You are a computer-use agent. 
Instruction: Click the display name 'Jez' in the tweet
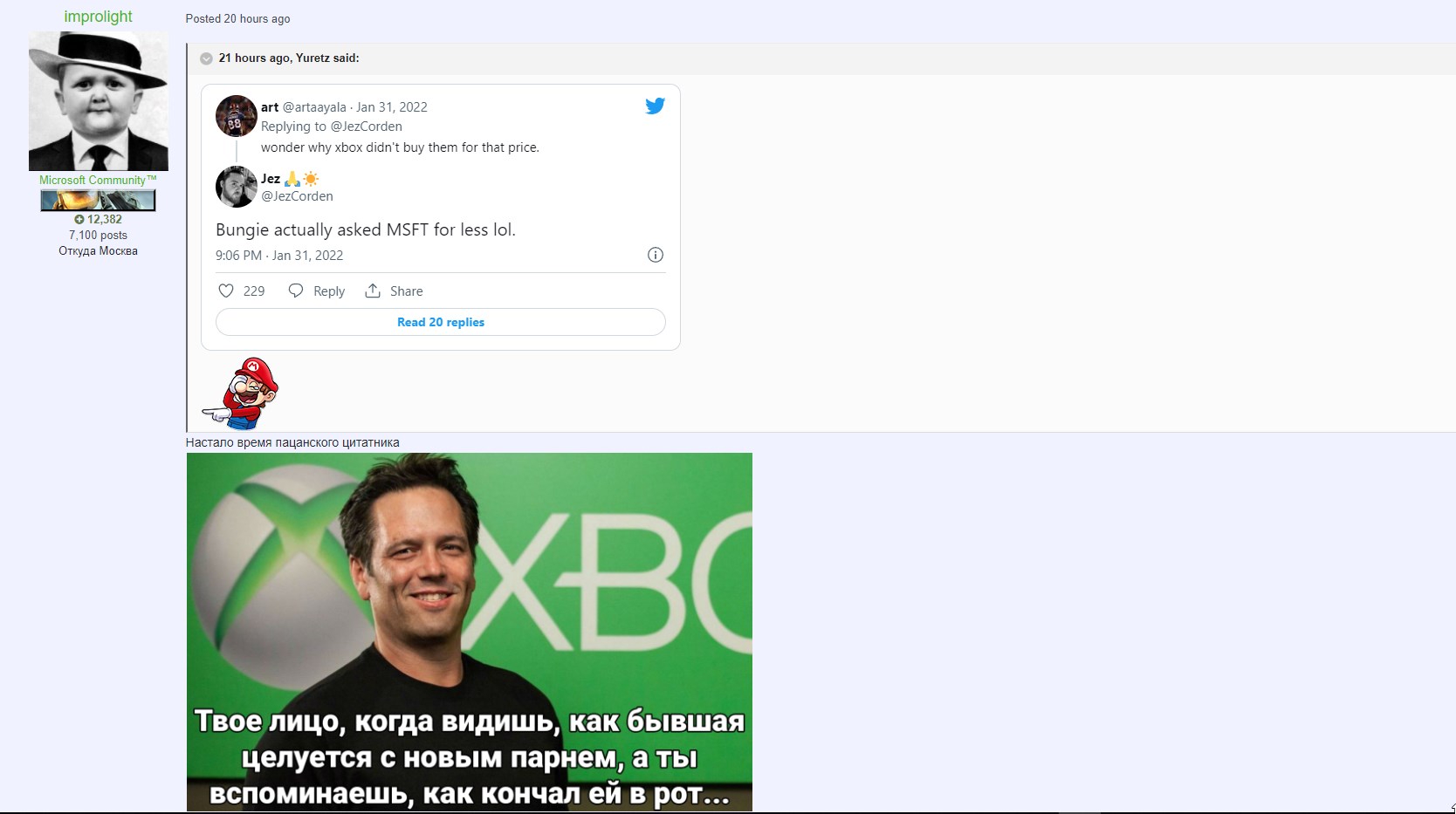click(x=271, y=178)
